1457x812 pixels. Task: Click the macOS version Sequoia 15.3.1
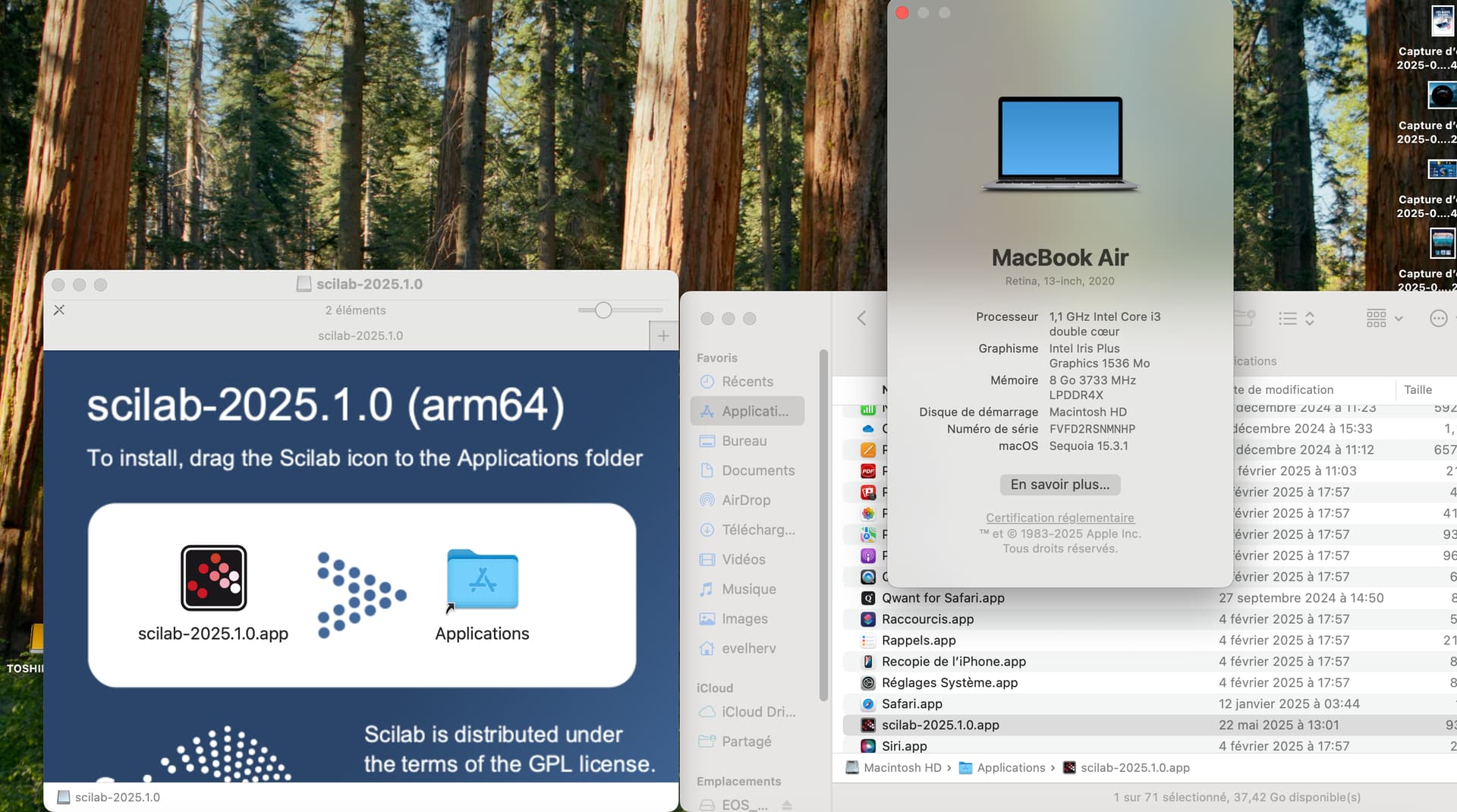[x=1088, y=445]
